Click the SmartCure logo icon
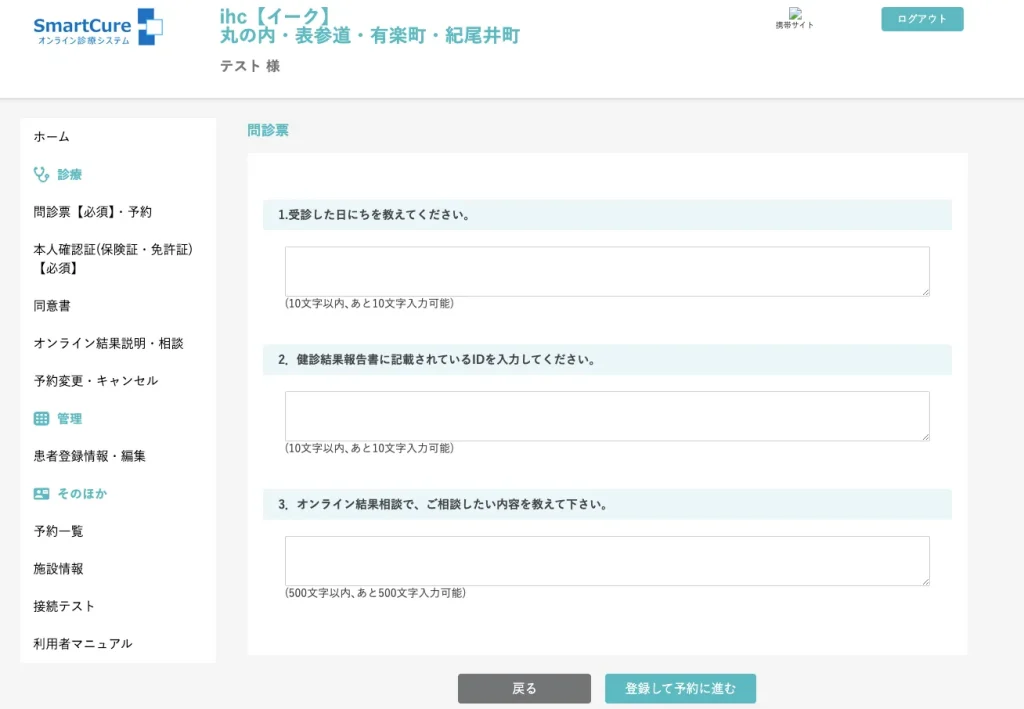Image resolution: width=1024 pixels, height=709 pixels. (x=149, y=26)
